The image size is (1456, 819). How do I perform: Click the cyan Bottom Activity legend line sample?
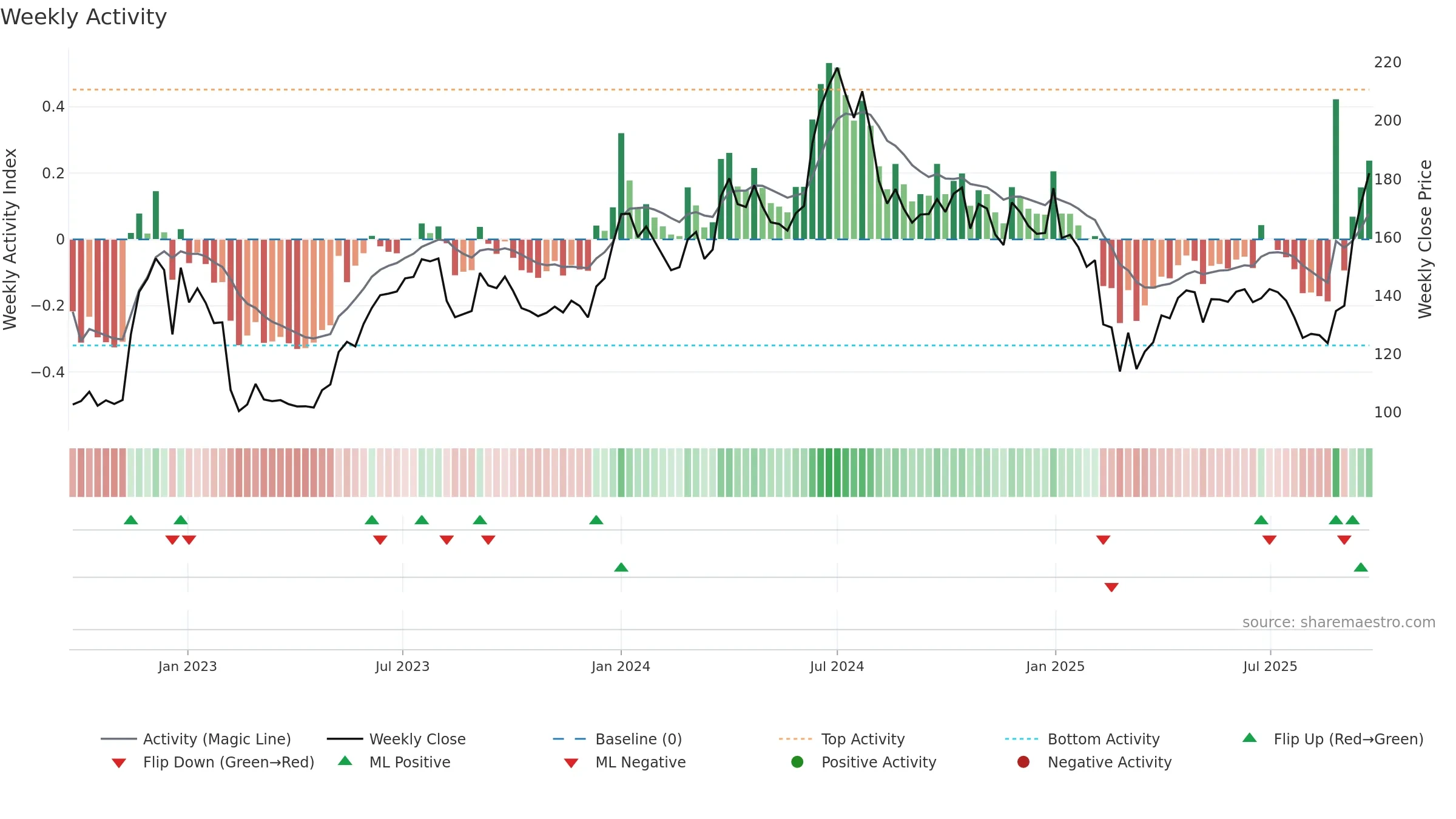tap(1022, 739)
